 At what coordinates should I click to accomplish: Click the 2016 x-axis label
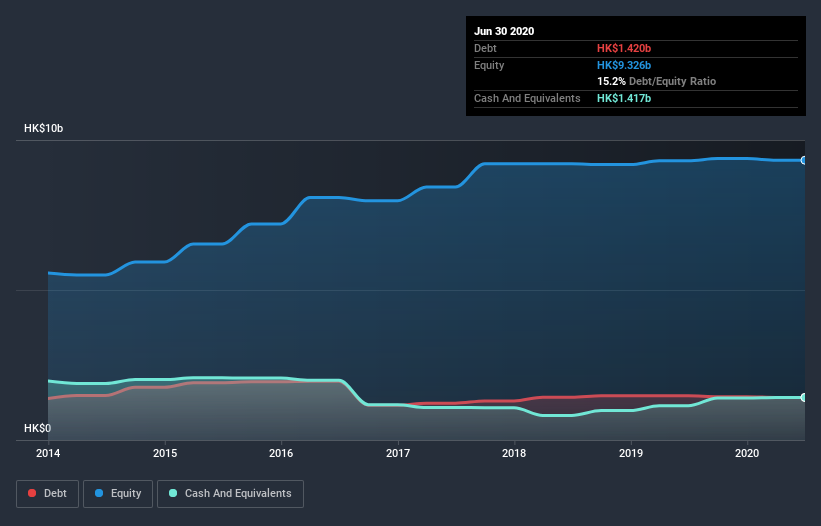pyautogui.click(x=281, y=453)
